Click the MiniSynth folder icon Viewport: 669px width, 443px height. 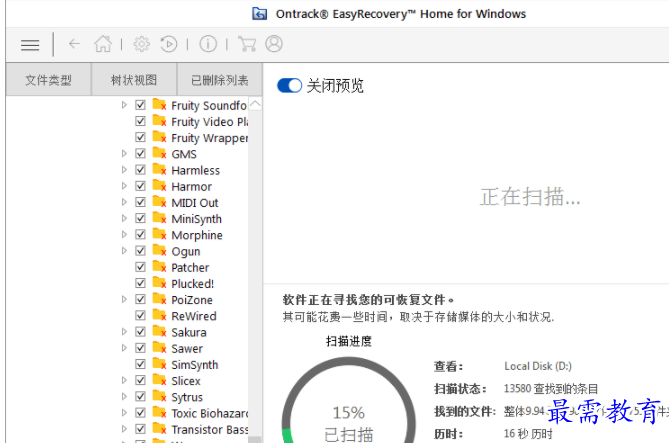coord(159,218)
